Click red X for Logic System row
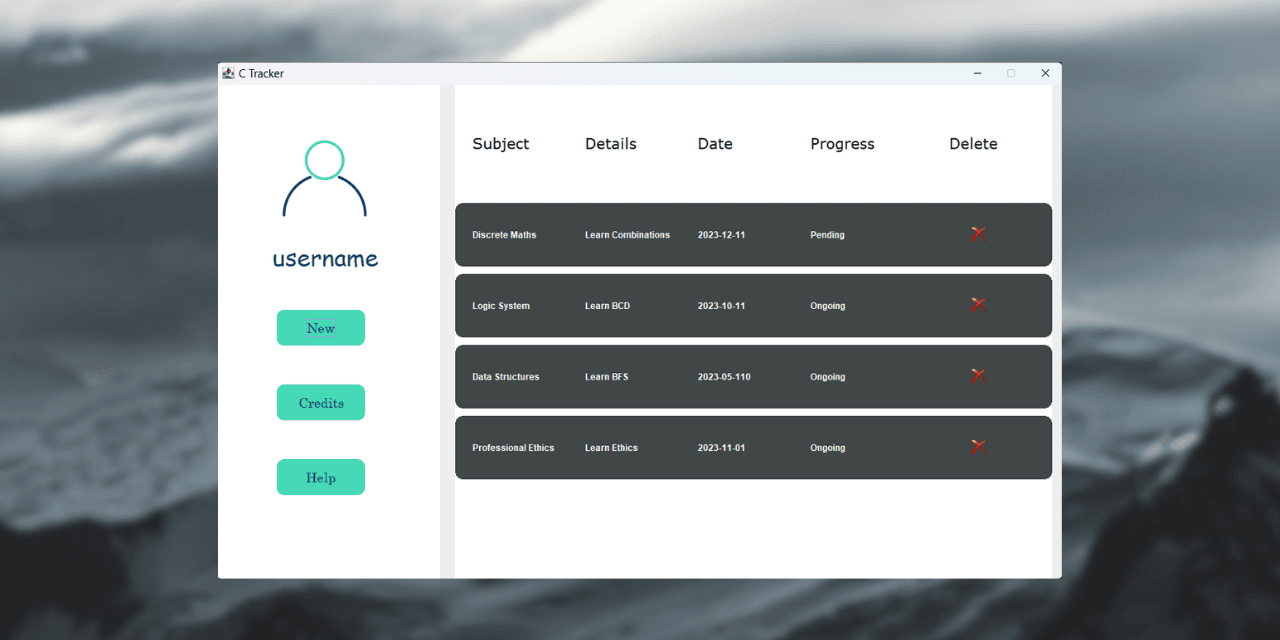This screenshot has width=1280, height=640. (978, 305)
